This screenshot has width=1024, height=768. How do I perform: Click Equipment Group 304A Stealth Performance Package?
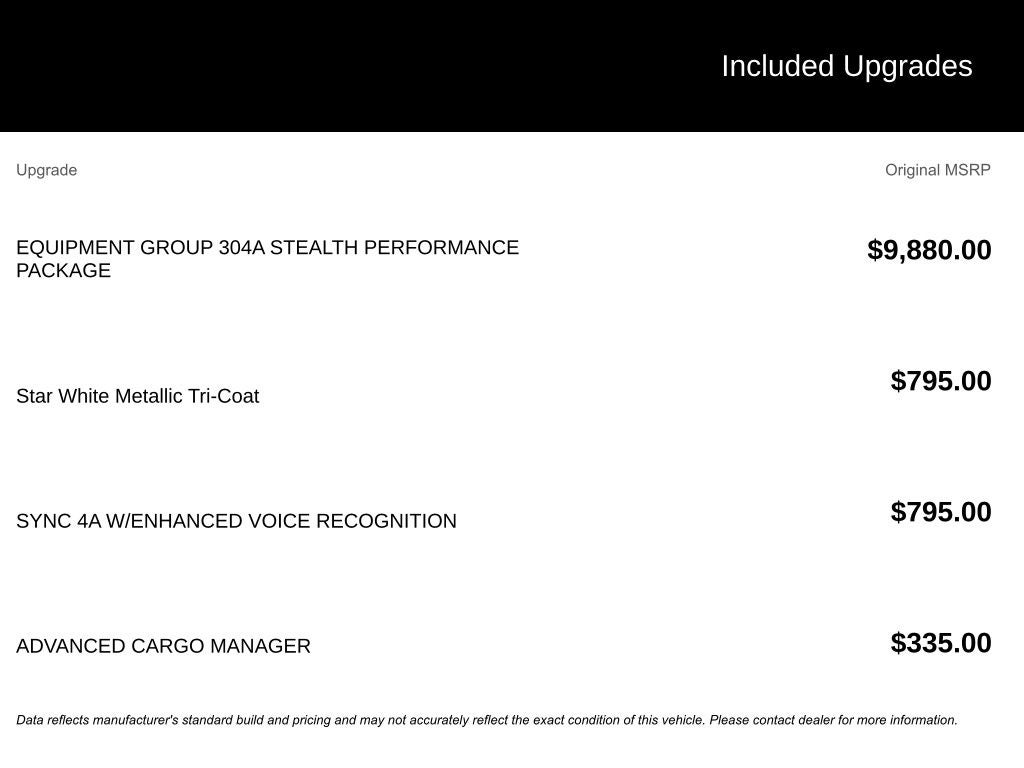[x=267, y=259]
